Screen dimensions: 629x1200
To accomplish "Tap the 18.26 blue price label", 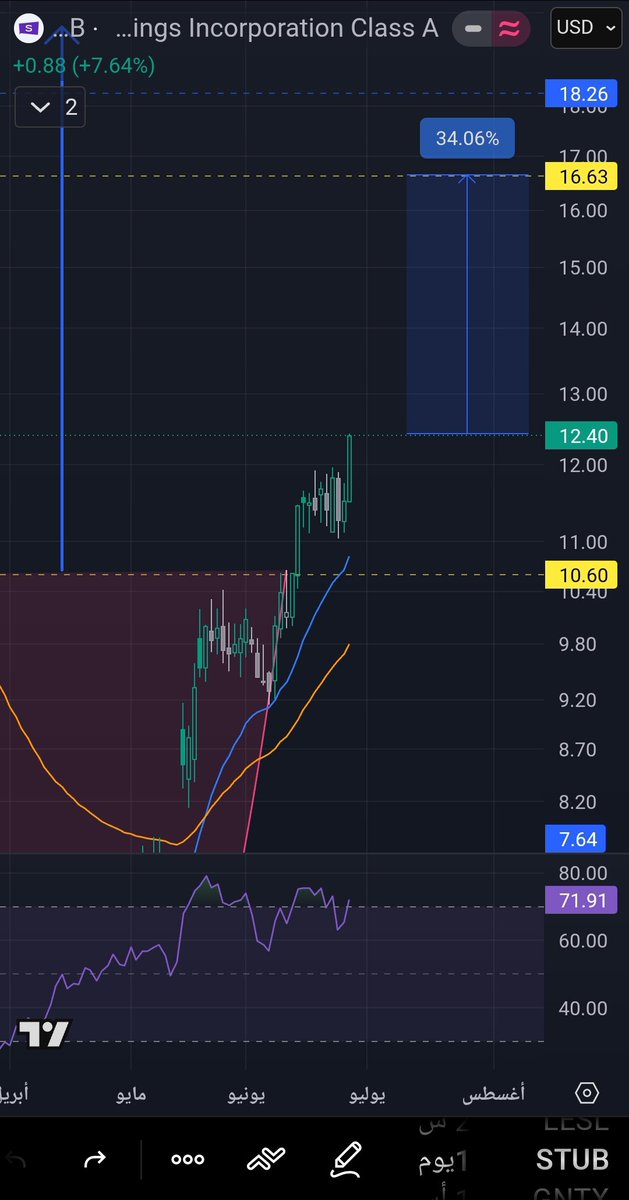I will [x=583, y=96].
